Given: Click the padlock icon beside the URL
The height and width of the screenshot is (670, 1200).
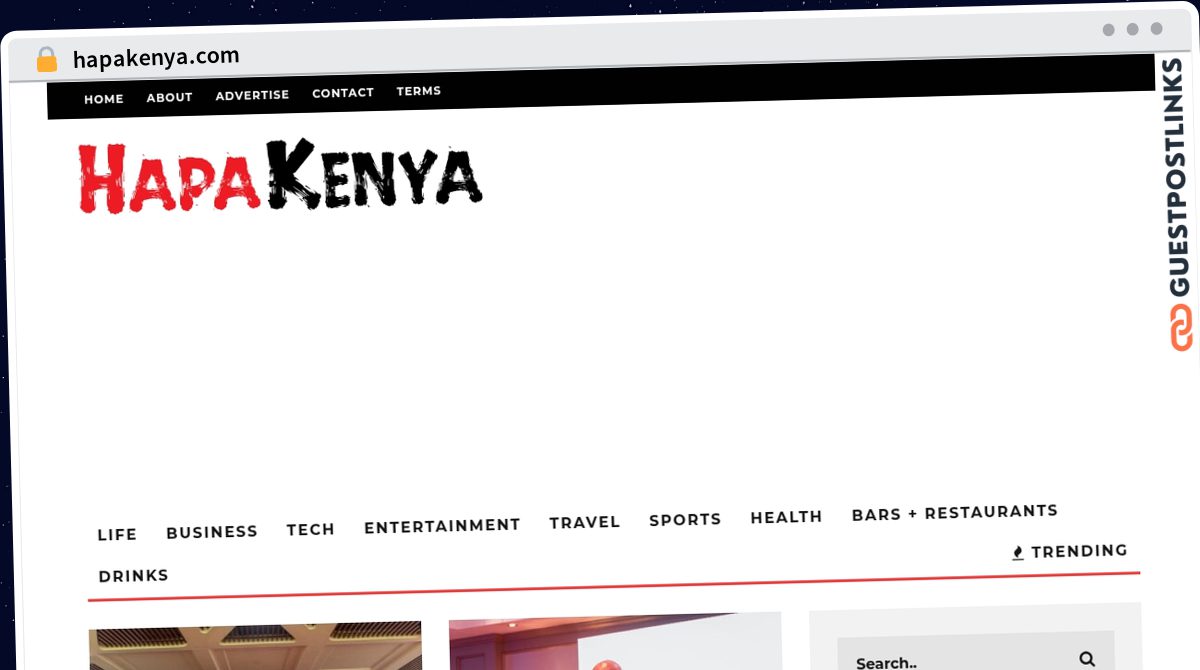Looking at the screenshot, I should [x=46, y=60].
